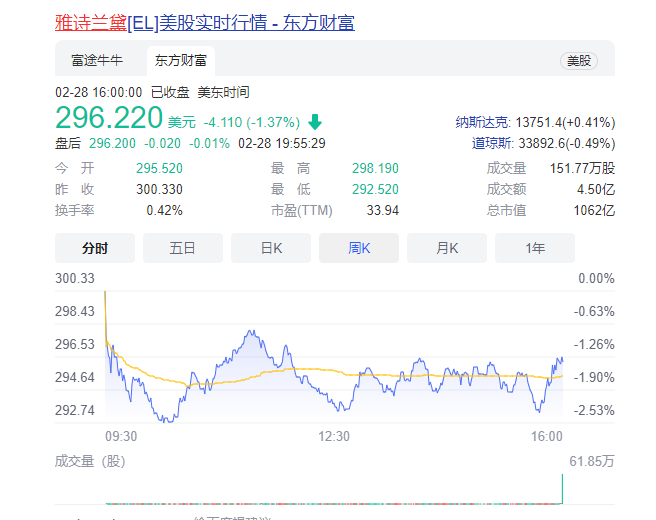Show the 周K weekly chart

pos(359,248)
